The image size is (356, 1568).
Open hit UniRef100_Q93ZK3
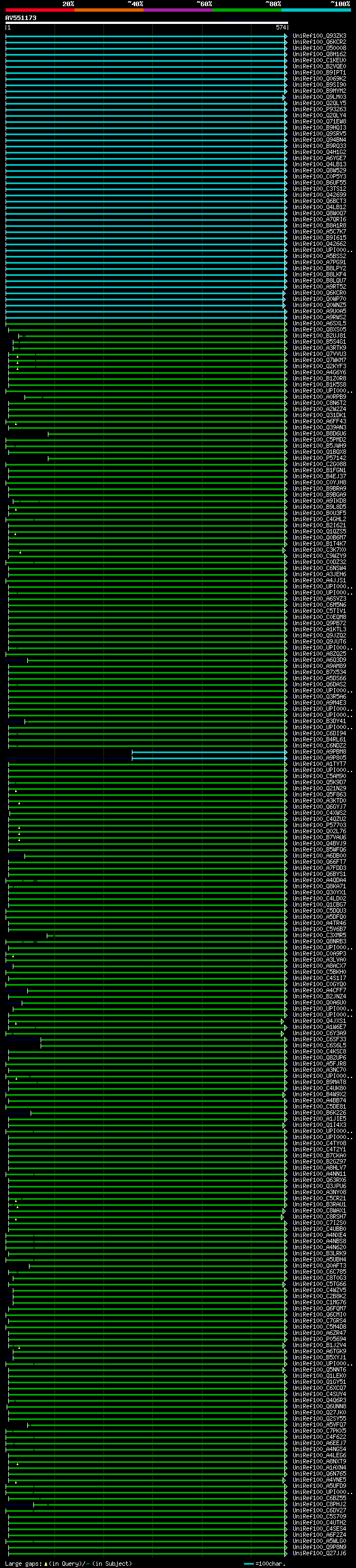coord(319,36)
